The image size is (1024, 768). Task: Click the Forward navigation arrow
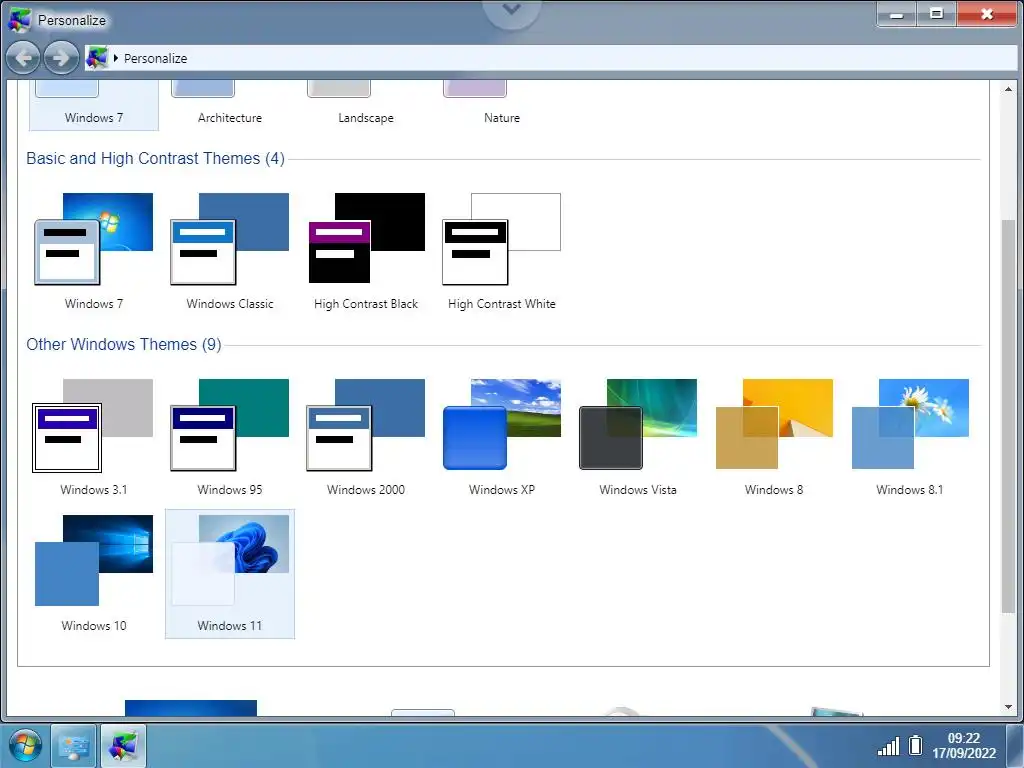61,58
